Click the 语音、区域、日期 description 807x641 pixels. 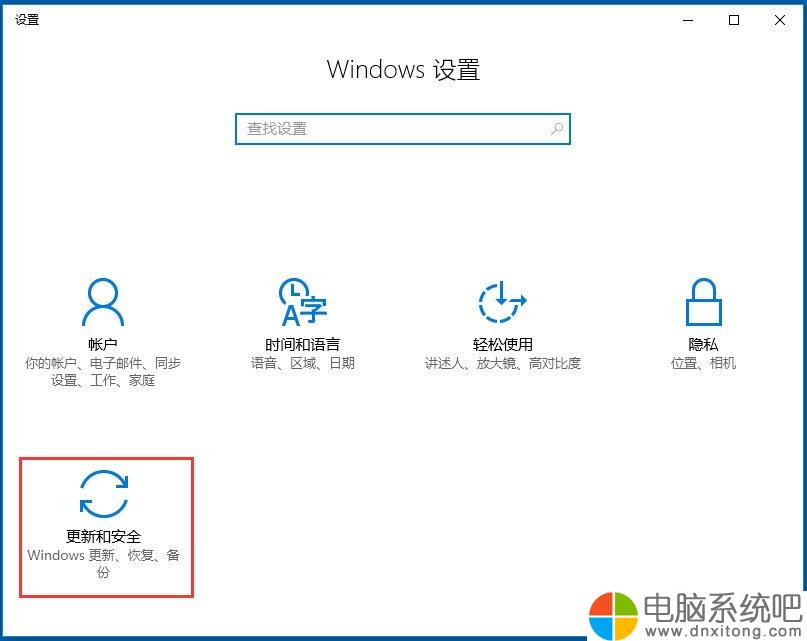click(x=303, y=363)
